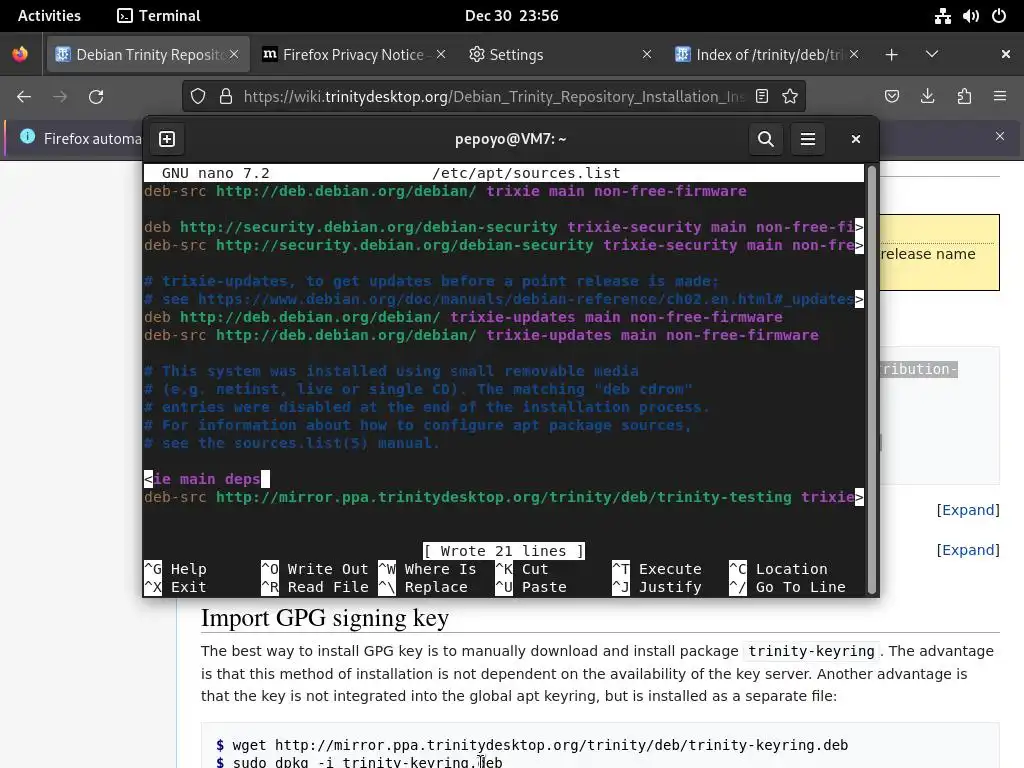The height and width of the screenshot is (768, 1024).
Task: Click the 'ie main deps' line in nano
Action: tap(206, 479)
